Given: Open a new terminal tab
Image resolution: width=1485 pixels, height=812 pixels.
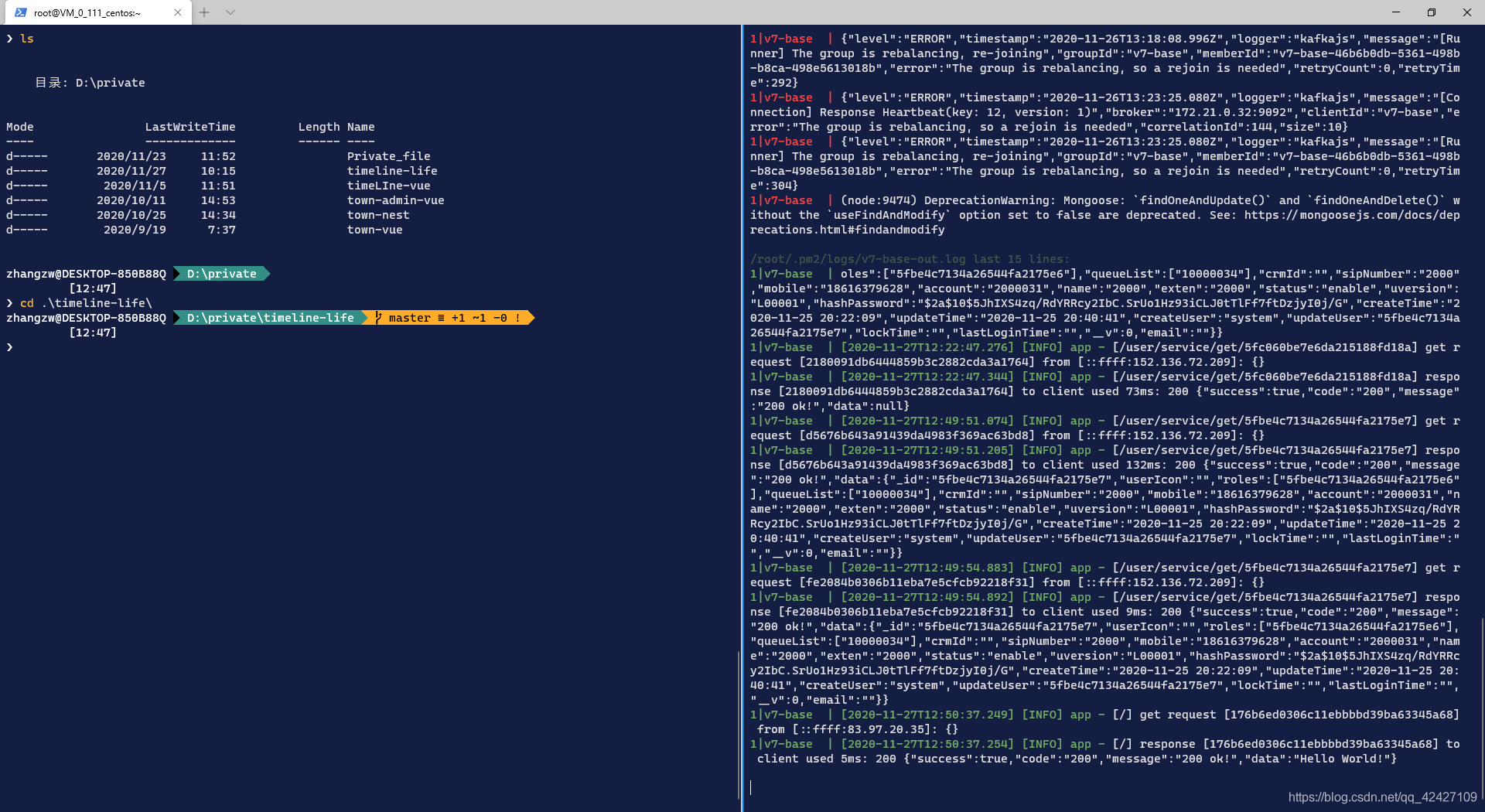Looking at the screenshot, I should pyautogui.click(x=204, y=12).
